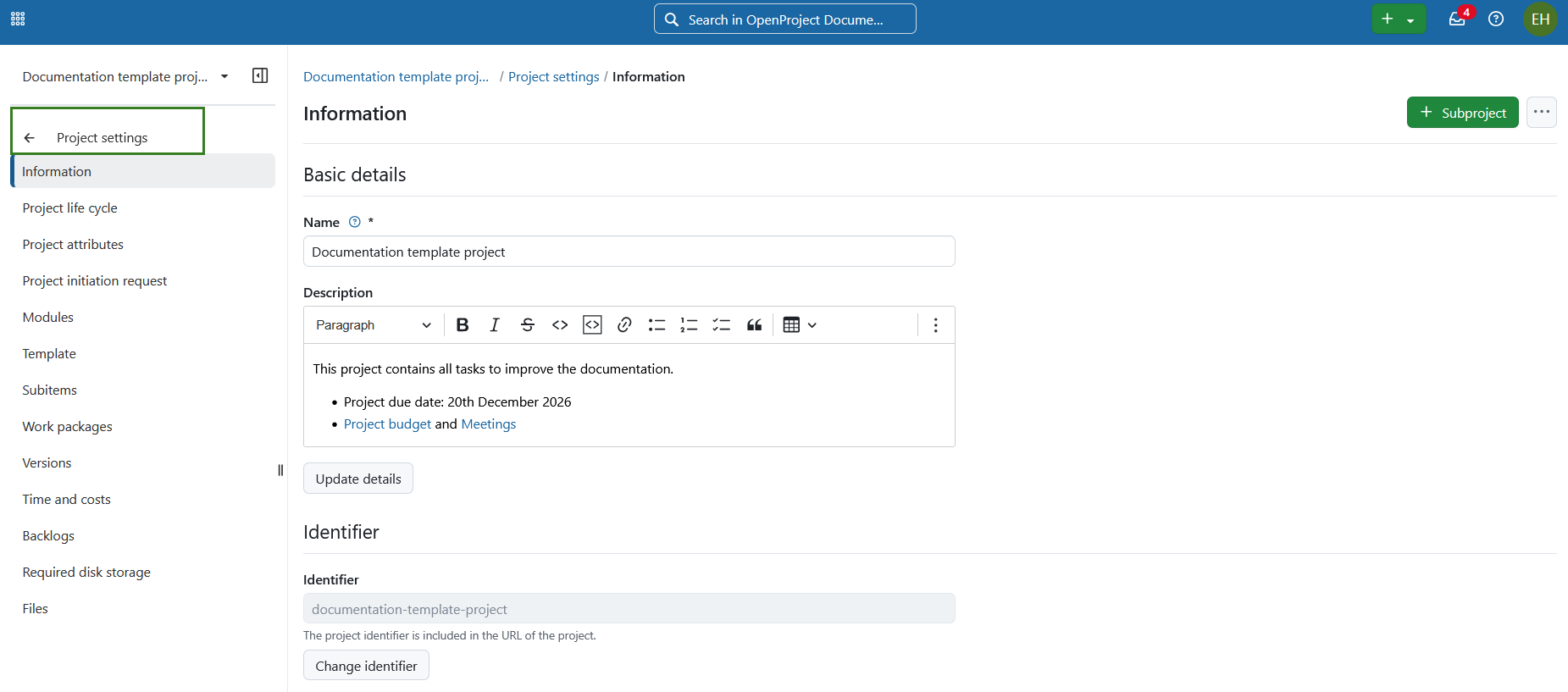Open the EH user avatar menu

(1540, 19)
